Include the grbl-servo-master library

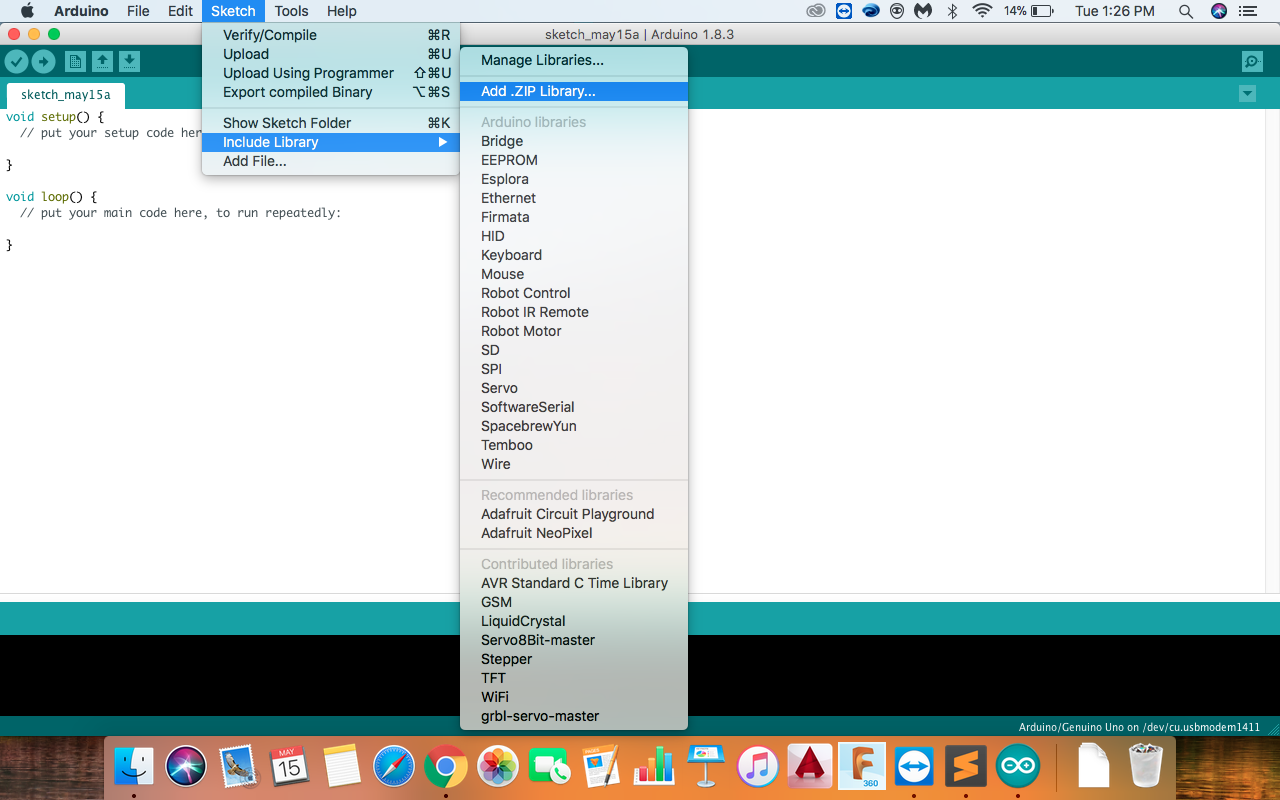574,716
